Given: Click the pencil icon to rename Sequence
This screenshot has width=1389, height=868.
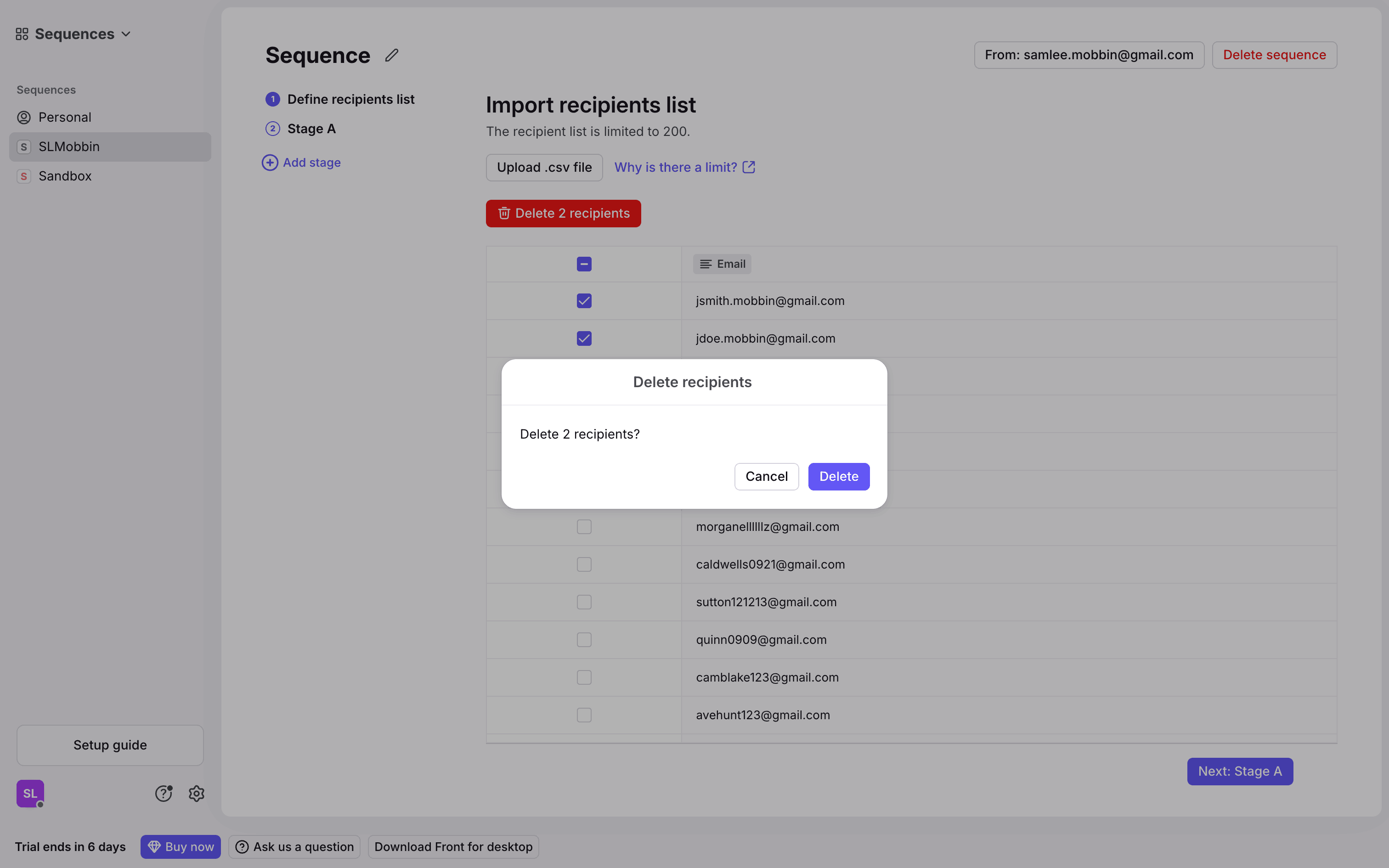Looking at the screenshot, I should click(391, 55).
